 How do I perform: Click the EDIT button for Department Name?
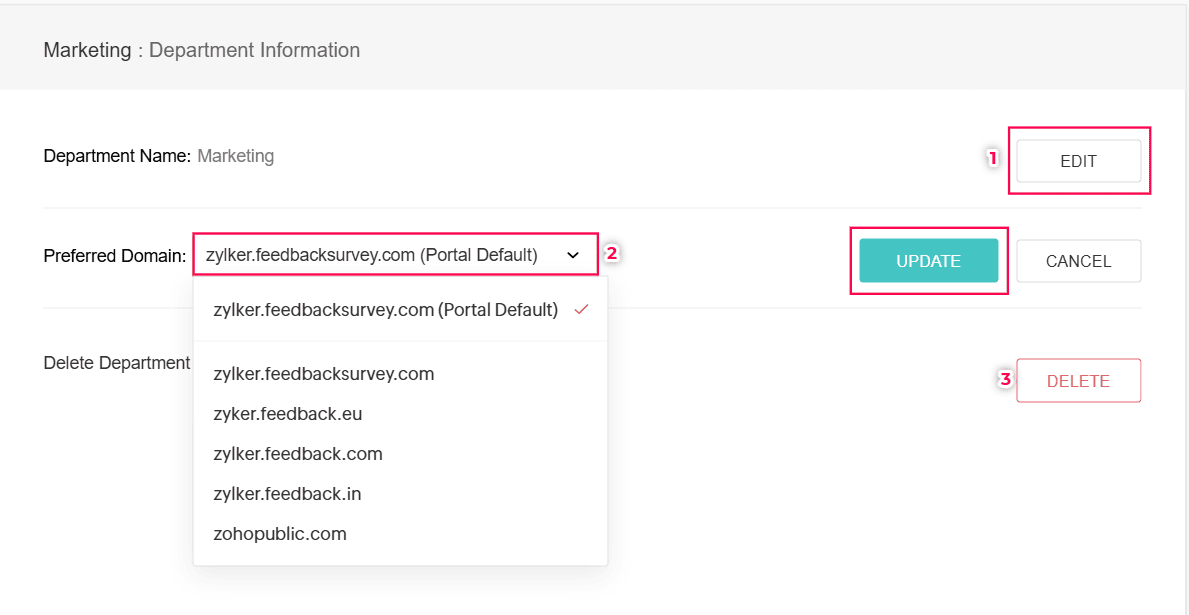point(1078,161)
